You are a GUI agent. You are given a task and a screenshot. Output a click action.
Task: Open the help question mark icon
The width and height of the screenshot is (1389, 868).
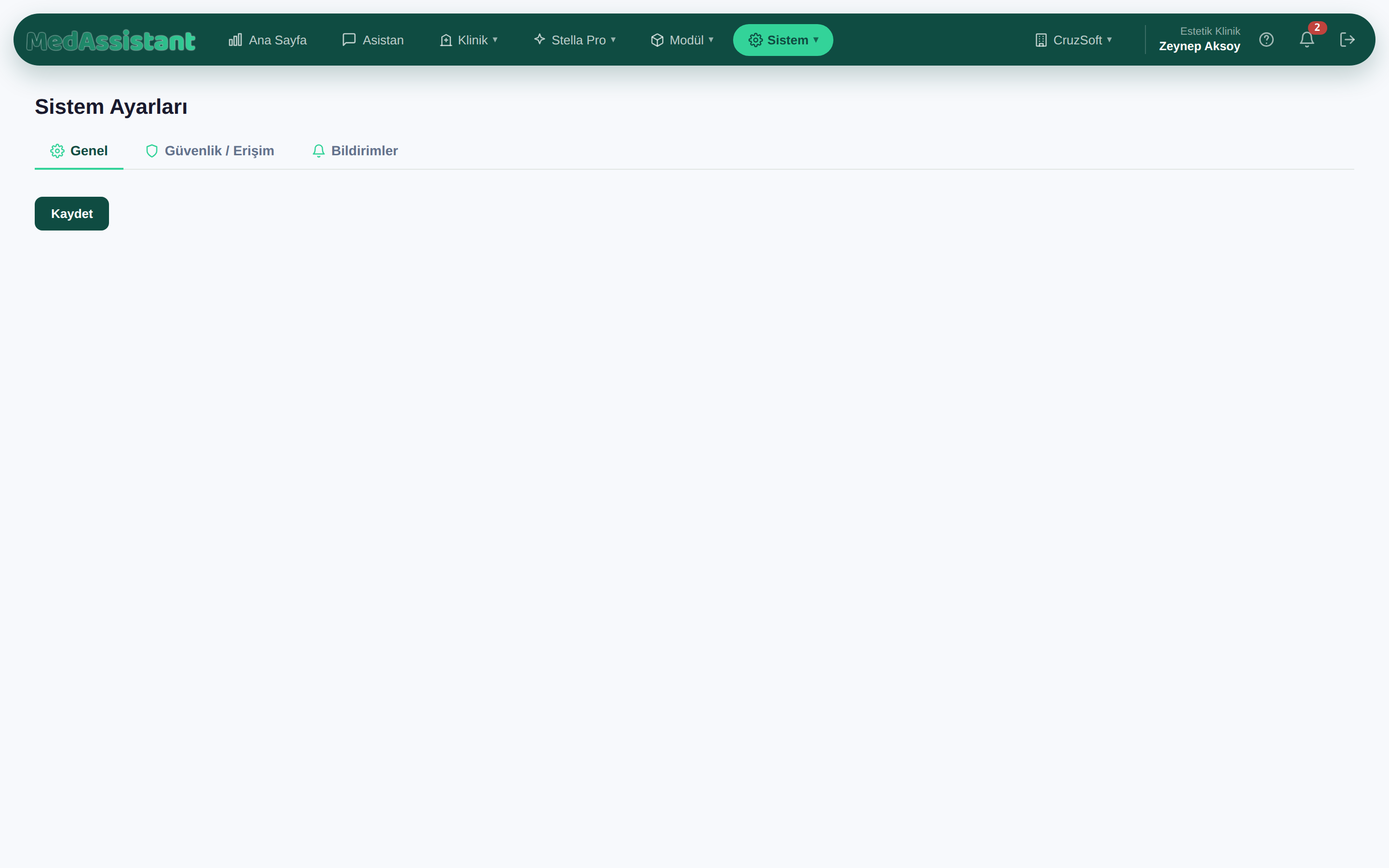click(x=1266, y=40)
